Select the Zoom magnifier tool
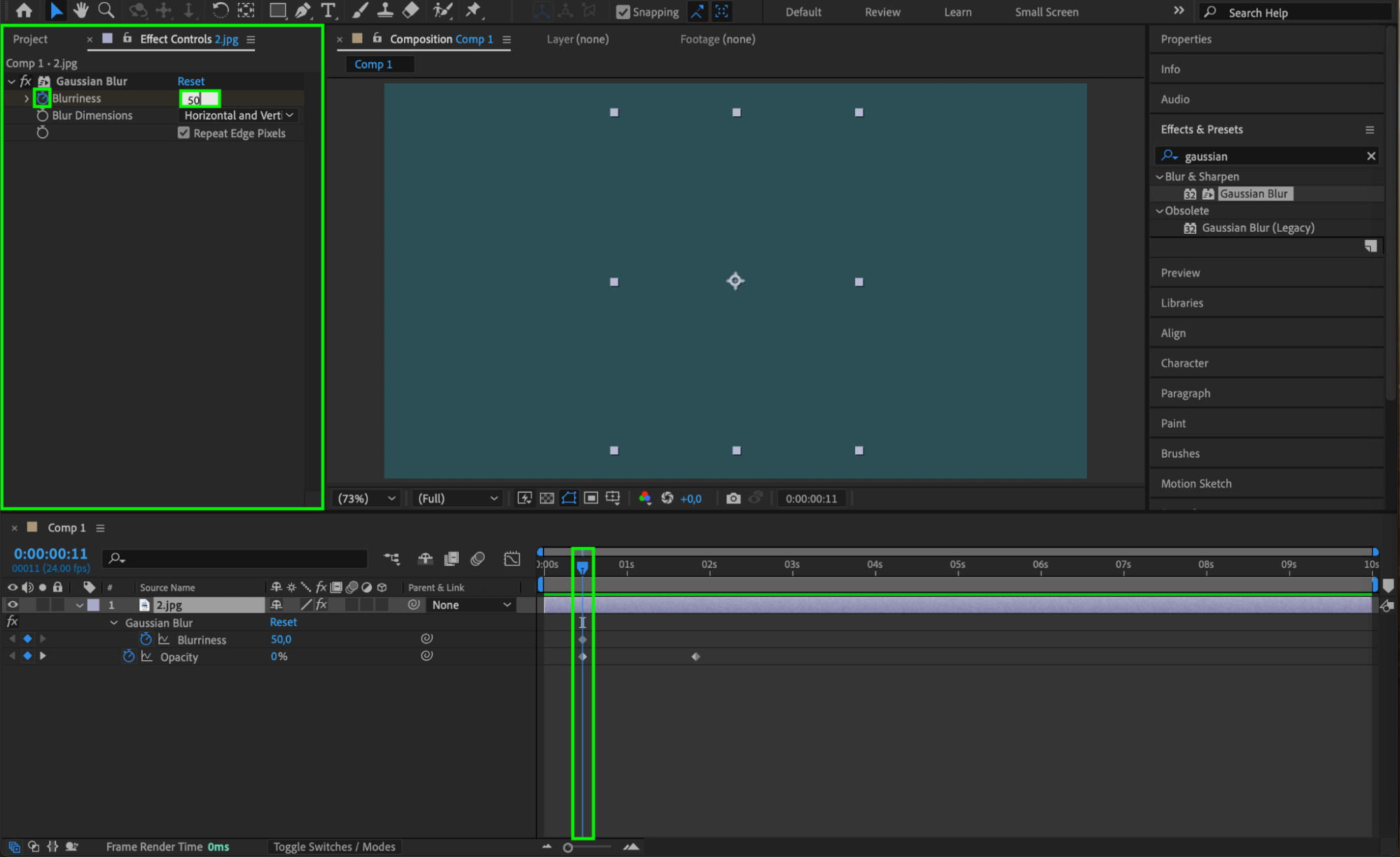 point(106,11)
